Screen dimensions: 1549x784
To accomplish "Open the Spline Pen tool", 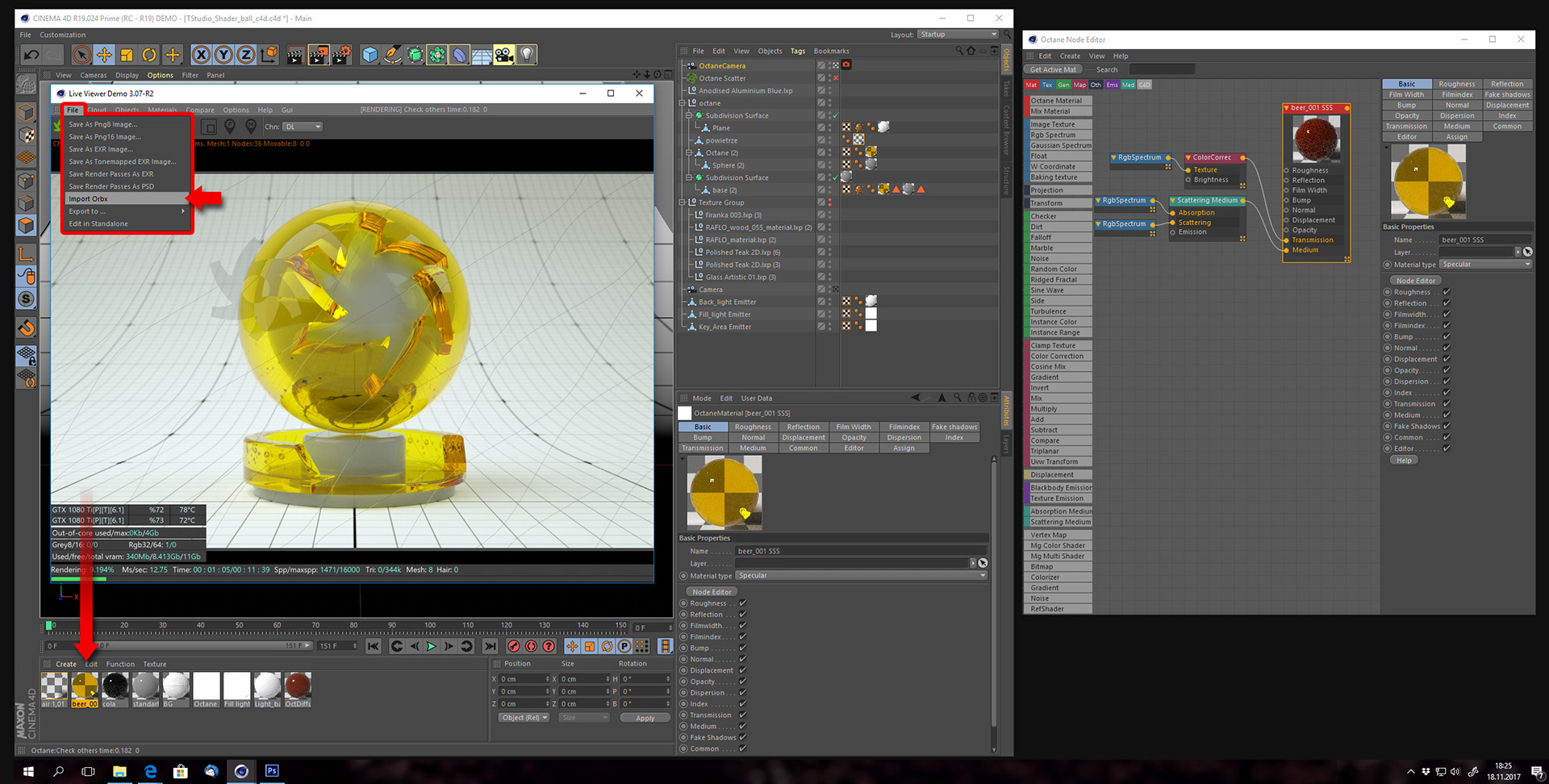I will [392, 55].
